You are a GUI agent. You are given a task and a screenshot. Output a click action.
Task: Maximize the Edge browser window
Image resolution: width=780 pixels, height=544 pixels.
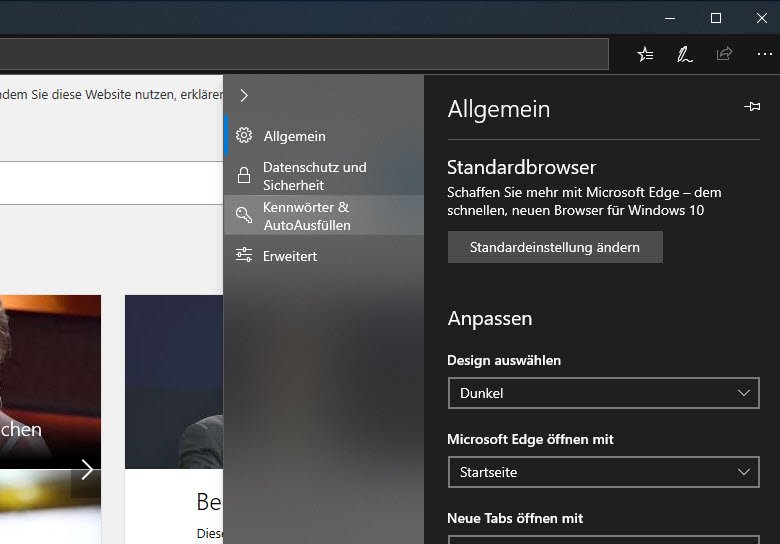coord(716,18)
